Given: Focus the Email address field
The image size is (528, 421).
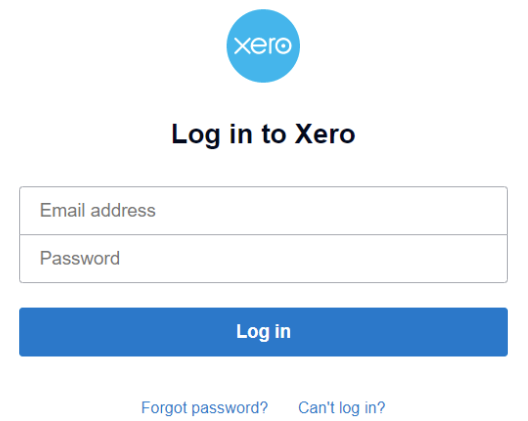Looking at the screenshot, I should pos(263,210).
